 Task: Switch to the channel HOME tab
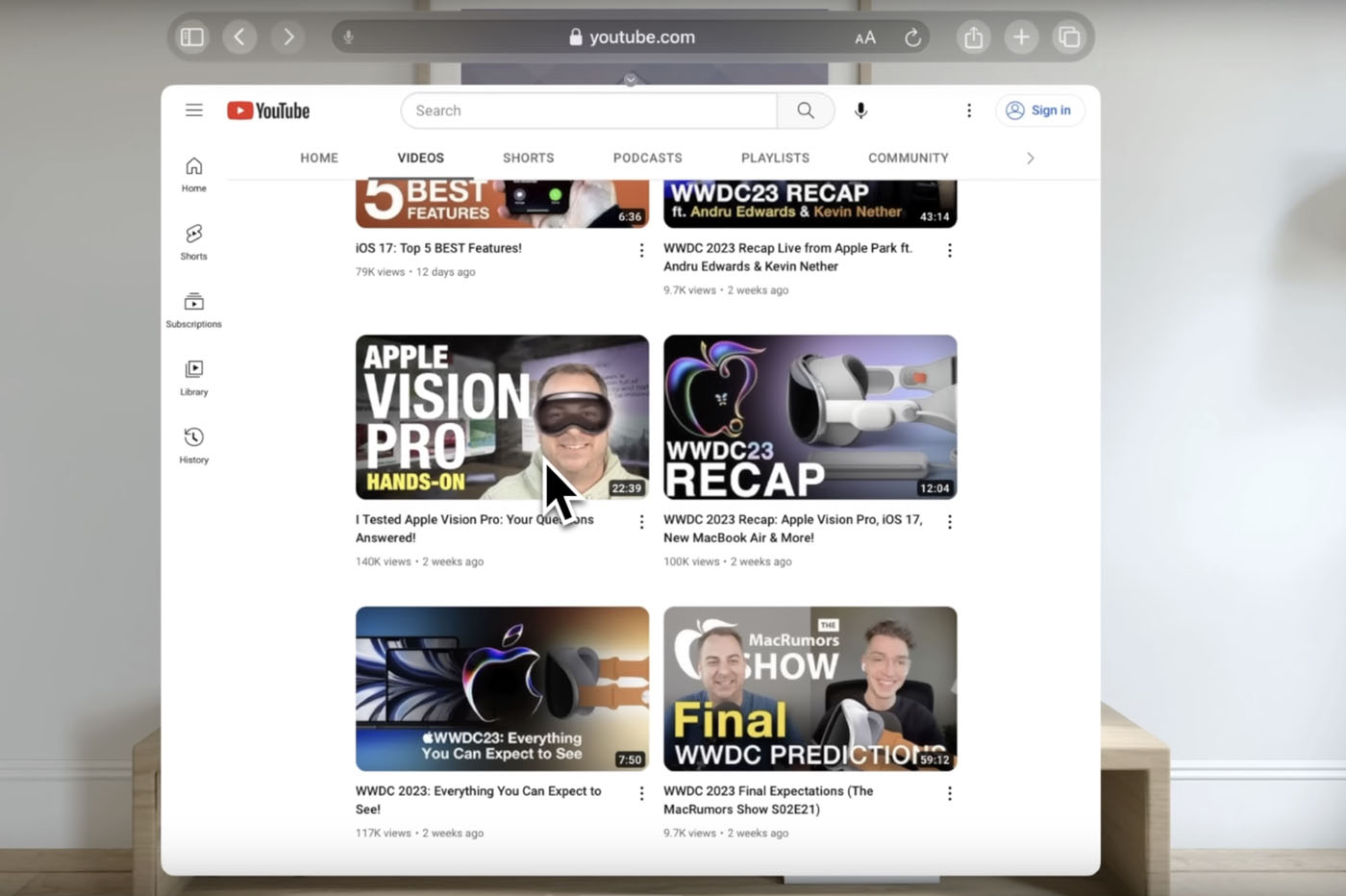[319, 158]
